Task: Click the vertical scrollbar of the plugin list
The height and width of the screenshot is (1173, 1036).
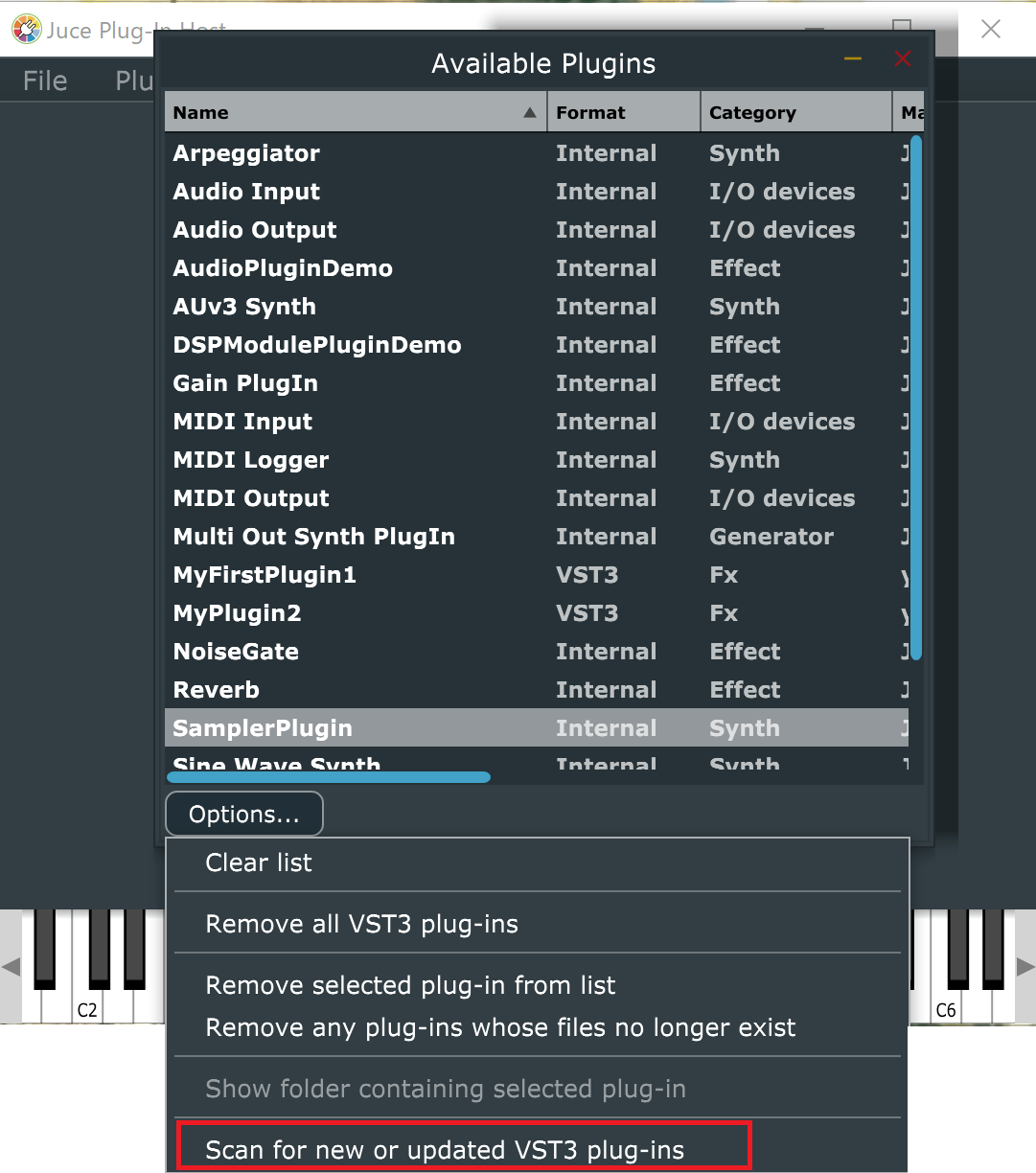Action: click(916, 398)
